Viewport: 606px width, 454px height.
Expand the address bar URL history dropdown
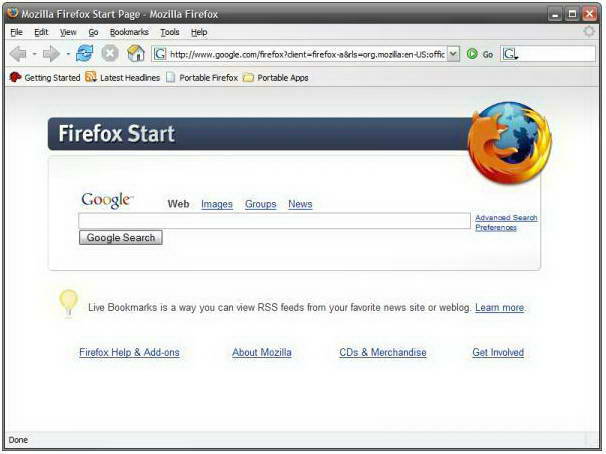[x=453, y=54]
